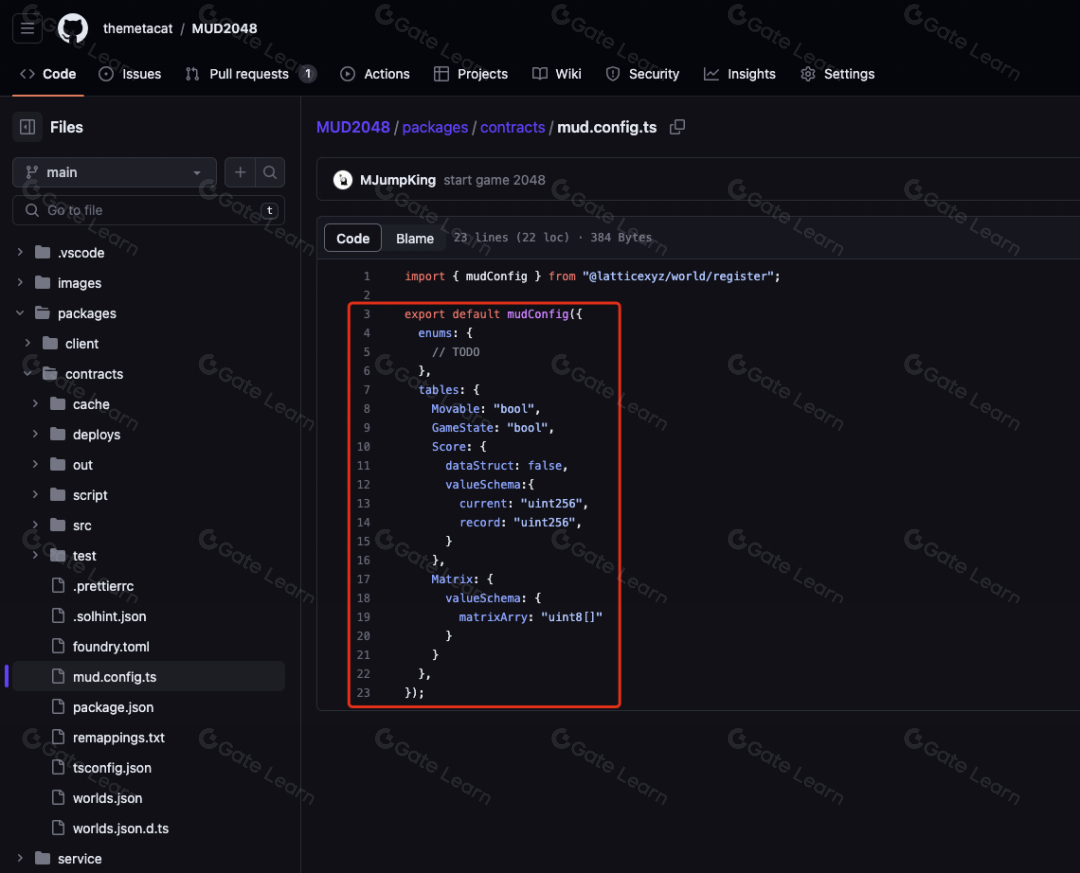Click the add file plus icon
This screenshot has height=873, width=1080.
click(240, 172)
